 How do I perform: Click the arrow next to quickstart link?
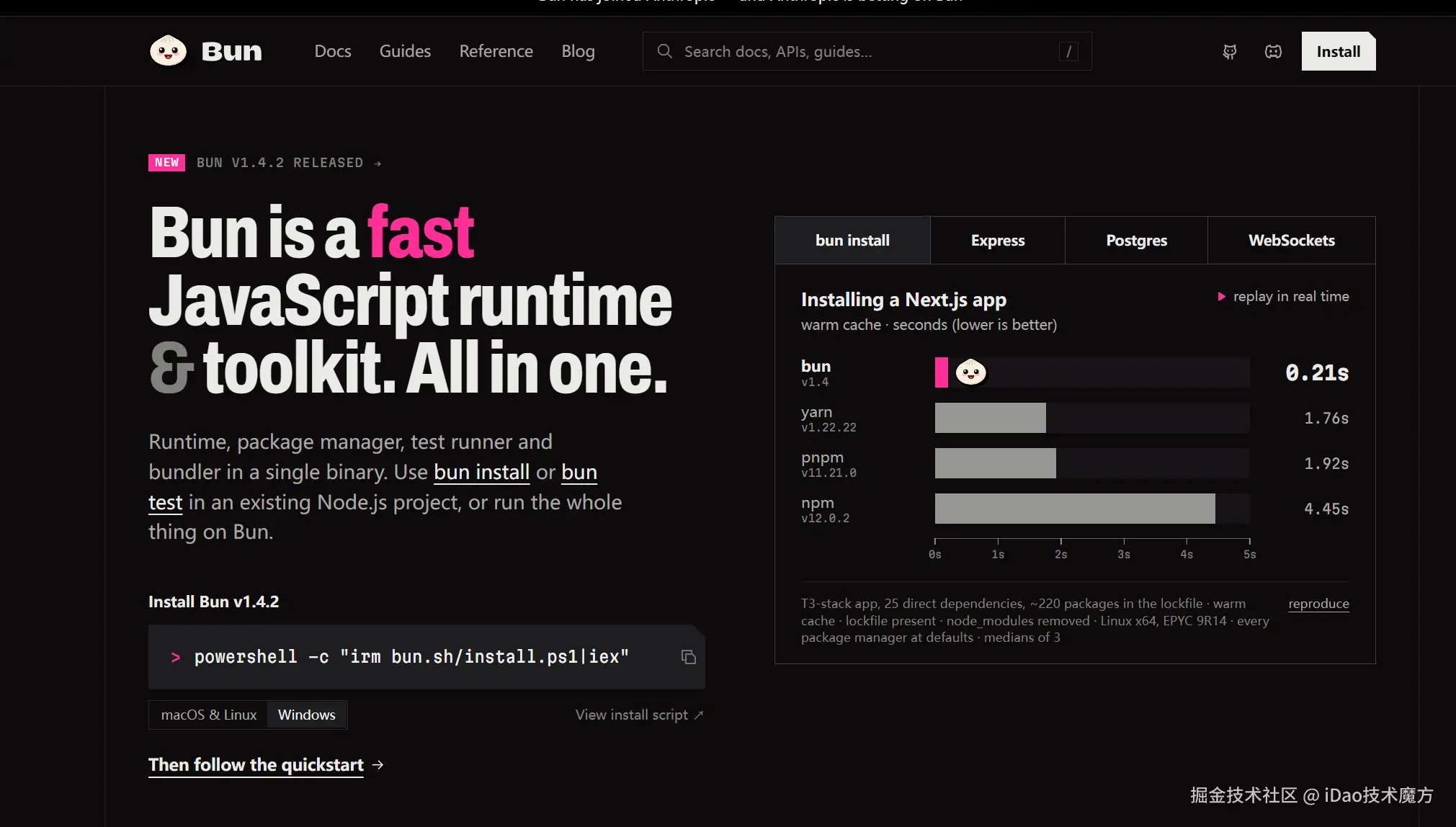(378, 765)
